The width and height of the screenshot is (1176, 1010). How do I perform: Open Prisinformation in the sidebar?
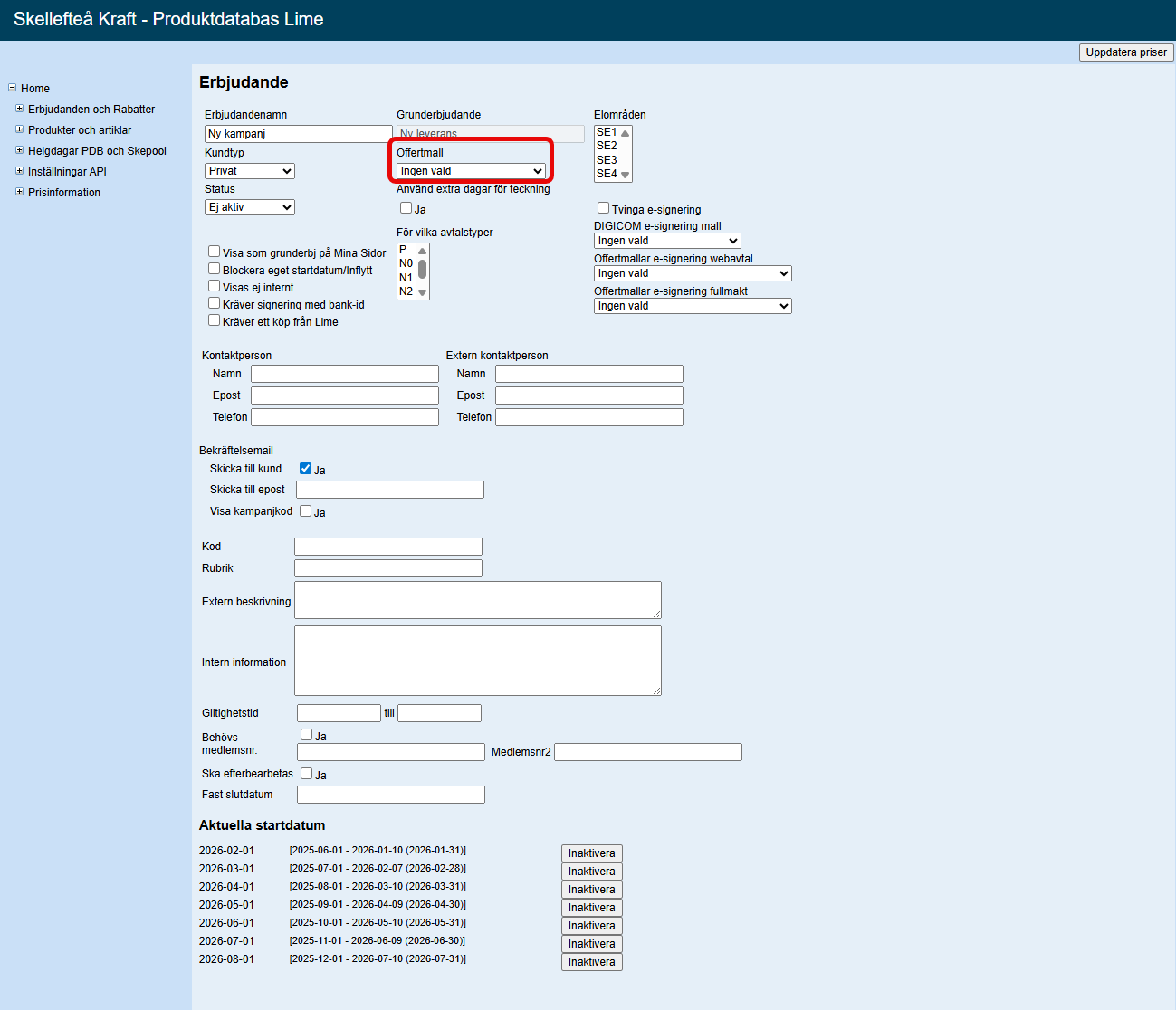coord(64,193)
